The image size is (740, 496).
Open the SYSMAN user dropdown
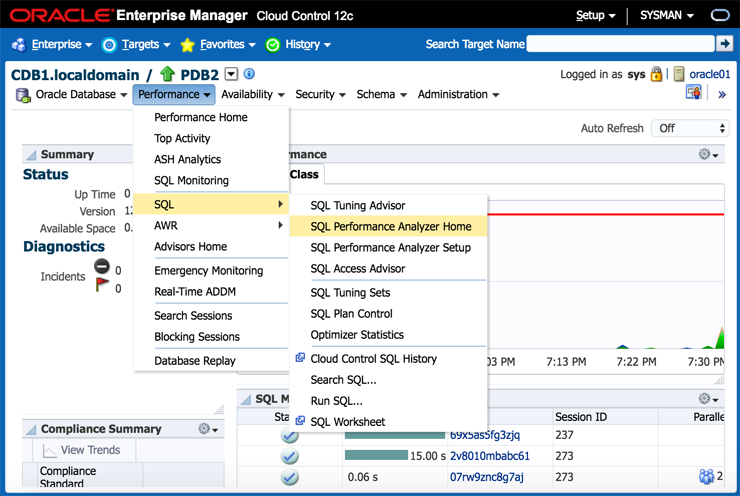[666, 16]
